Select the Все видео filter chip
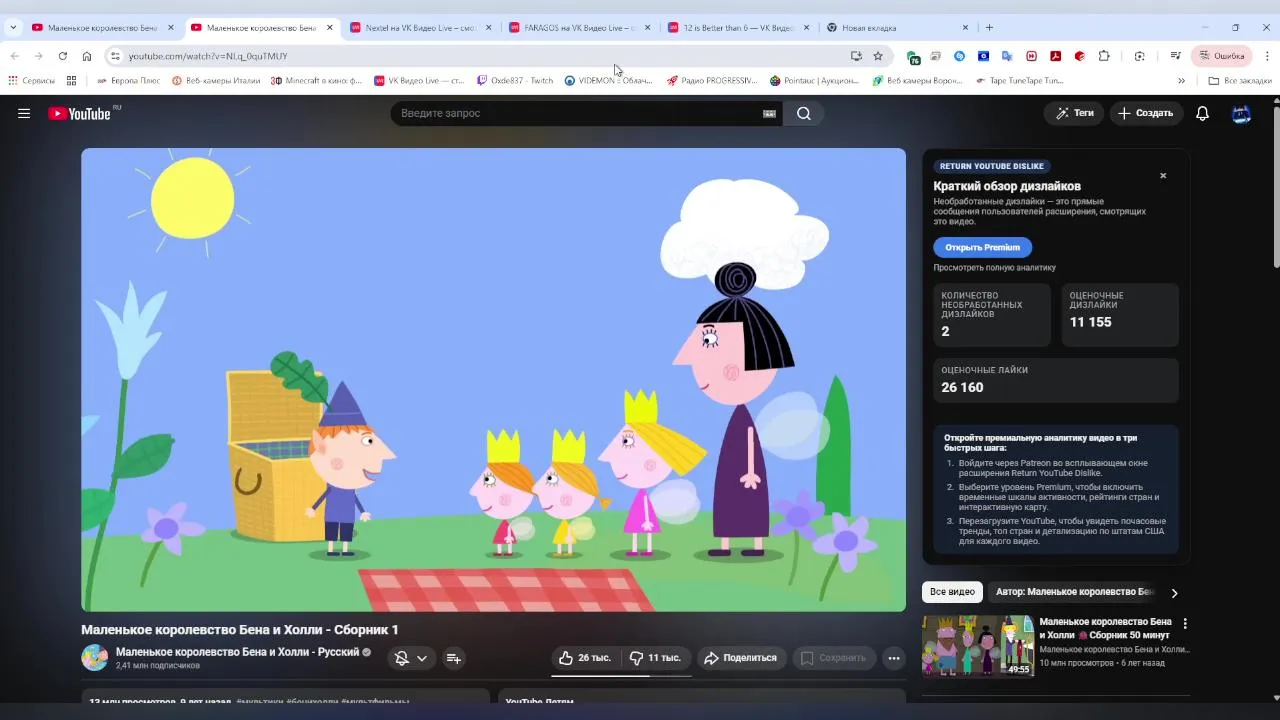The height and width of the screenshot is (720, 1280). [952, 592]
